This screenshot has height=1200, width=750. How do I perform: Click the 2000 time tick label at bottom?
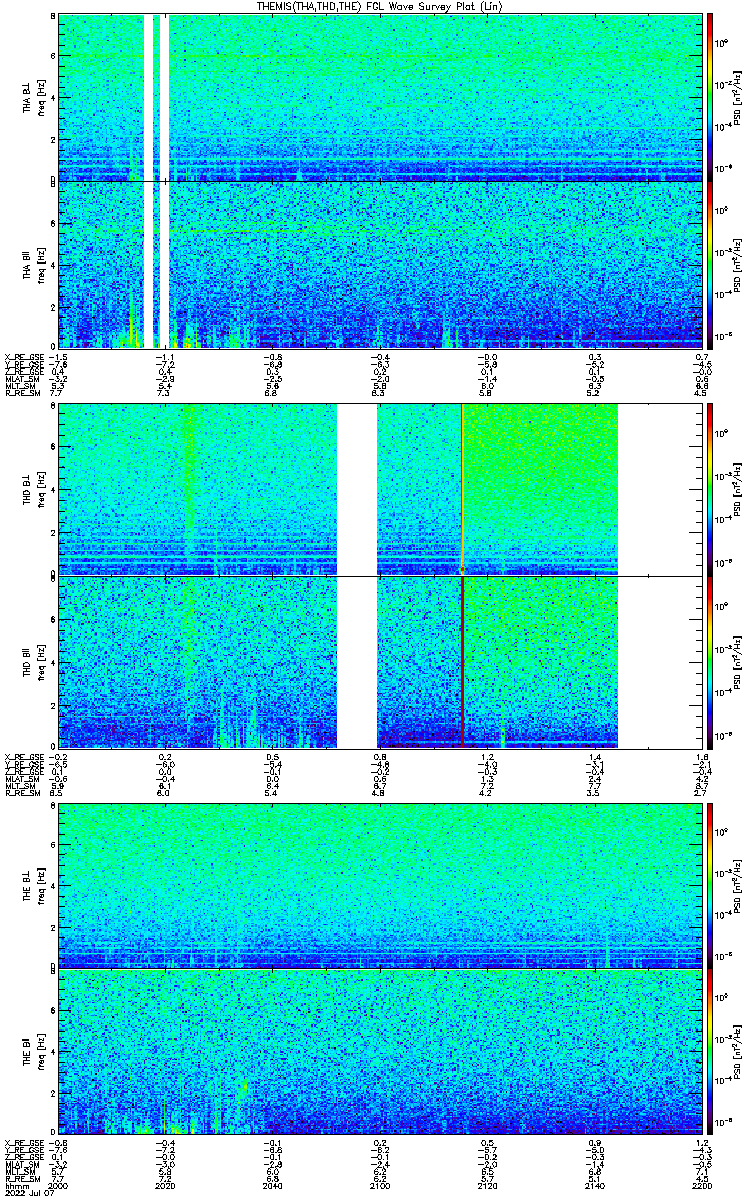pos(59,1184)
